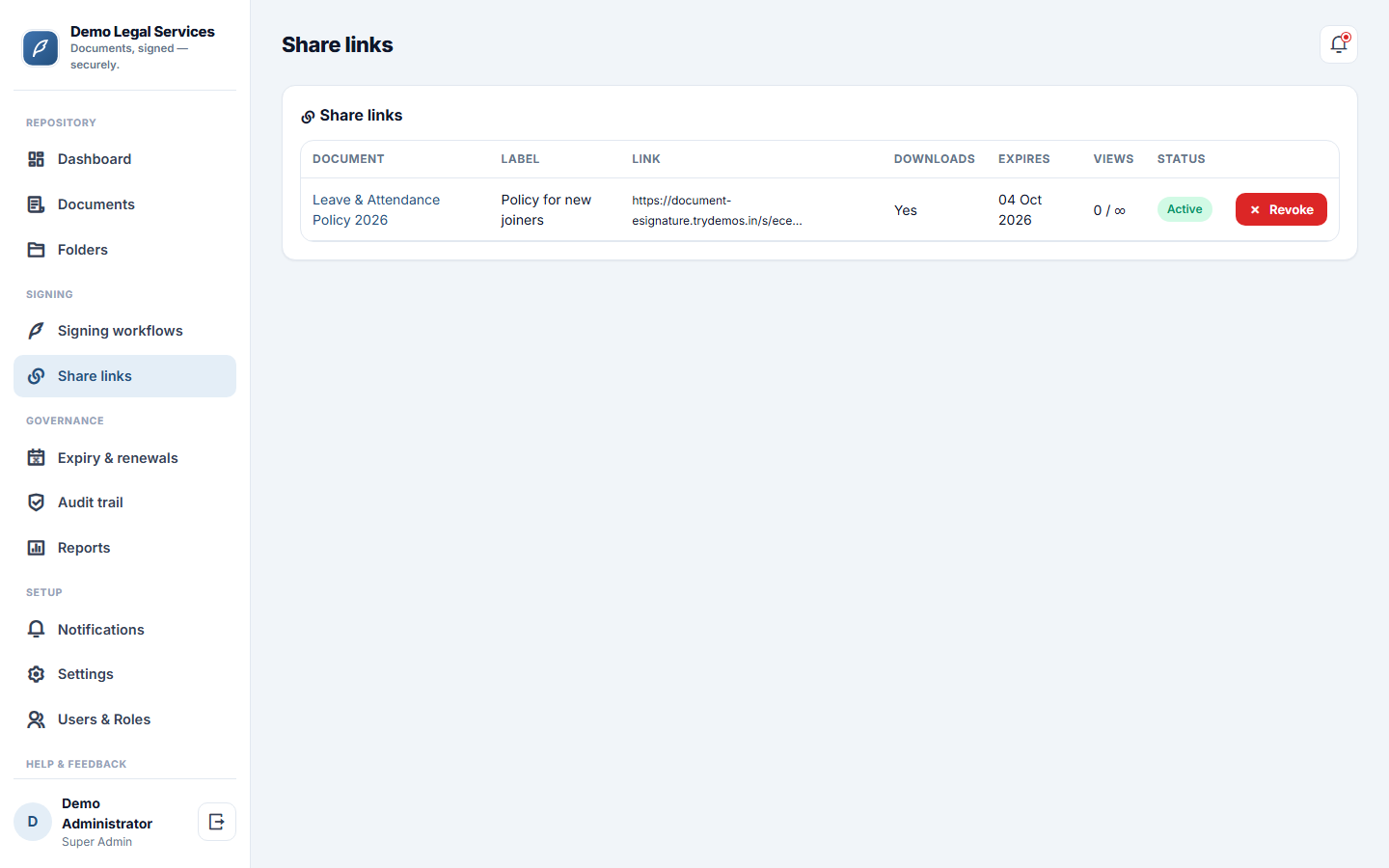Viewport: 1389px width, 868px height.
Task: Revoke the Leave & Attendance share link
Action: point(1281,209)
